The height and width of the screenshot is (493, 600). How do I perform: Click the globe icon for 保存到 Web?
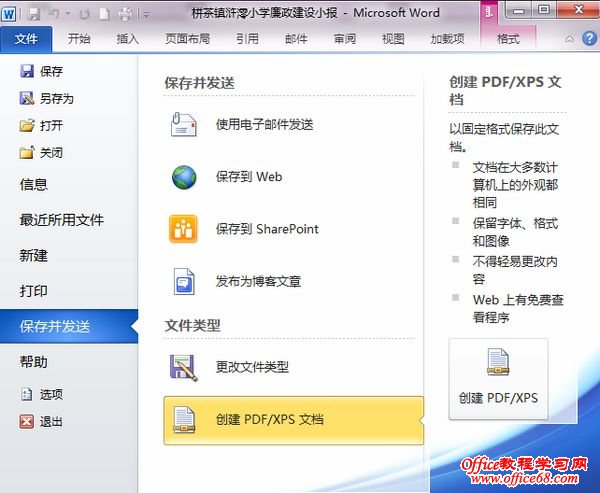(184, 177)
